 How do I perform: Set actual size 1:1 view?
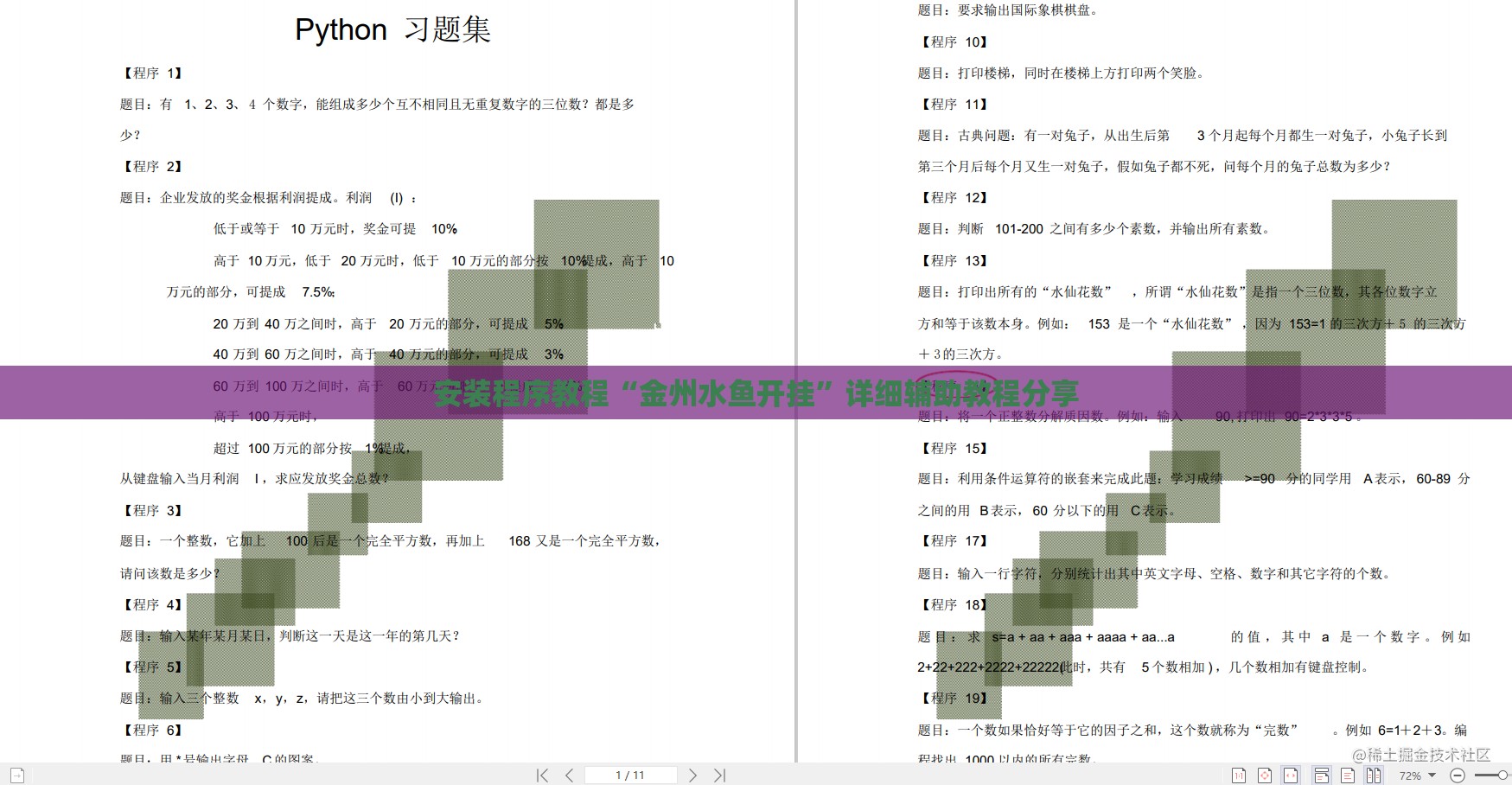point(1239,775)
